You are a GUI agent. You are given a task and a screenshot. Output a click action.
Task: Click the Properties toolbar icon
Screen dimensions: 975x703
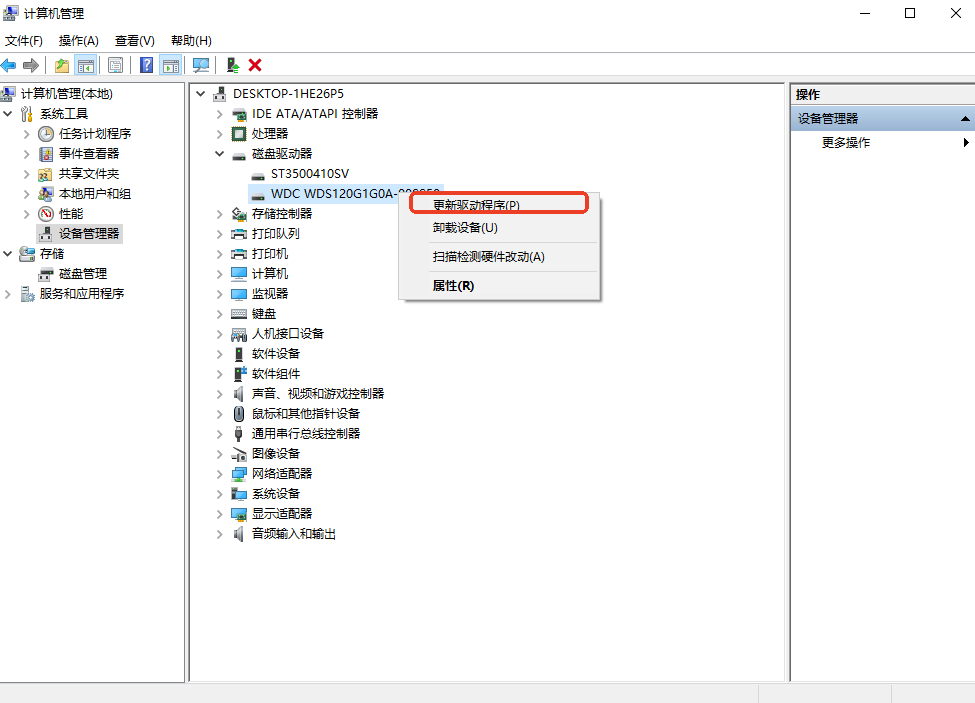(x=115, y=65)
